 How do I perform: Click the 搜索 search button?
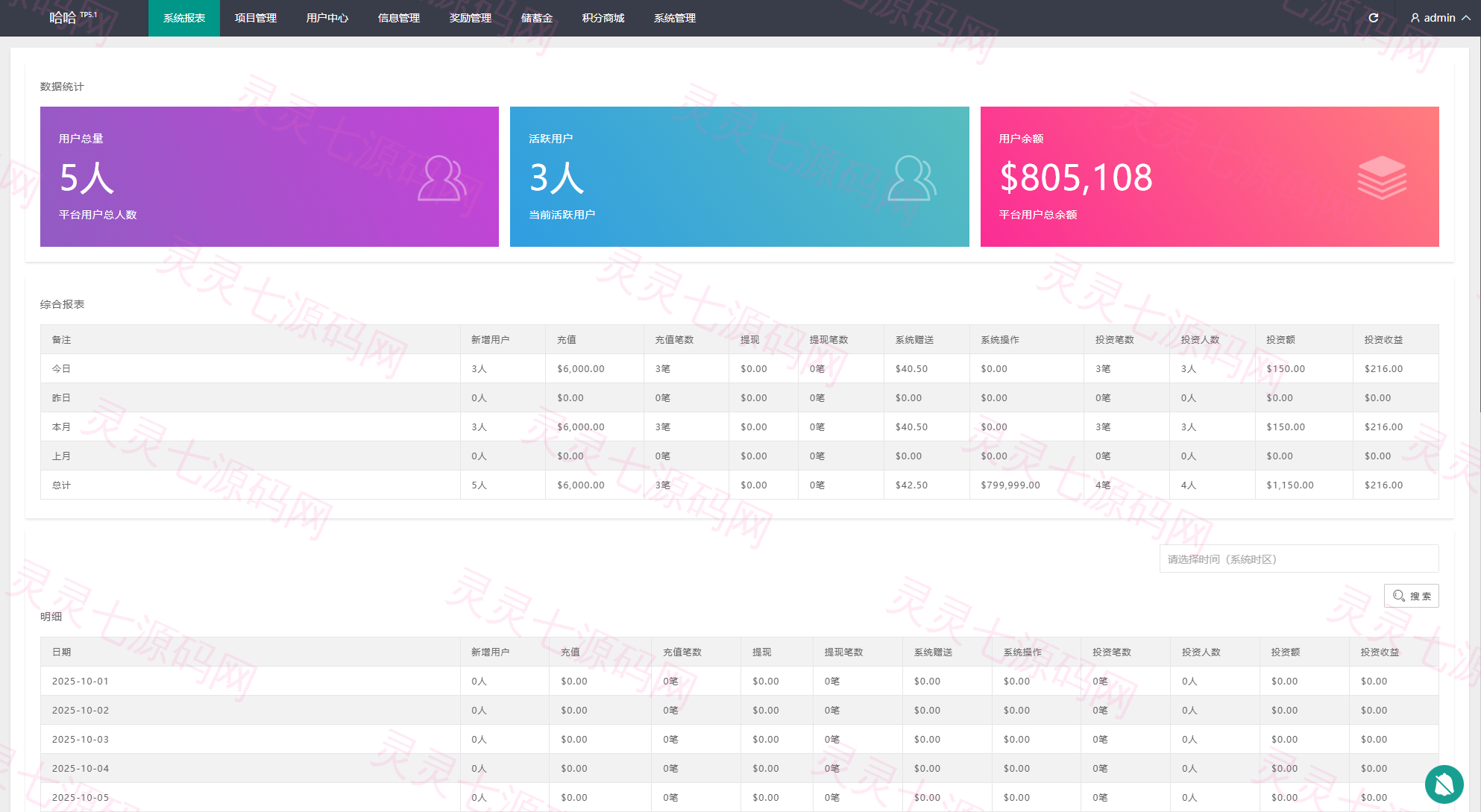[x=1412, y=596]
